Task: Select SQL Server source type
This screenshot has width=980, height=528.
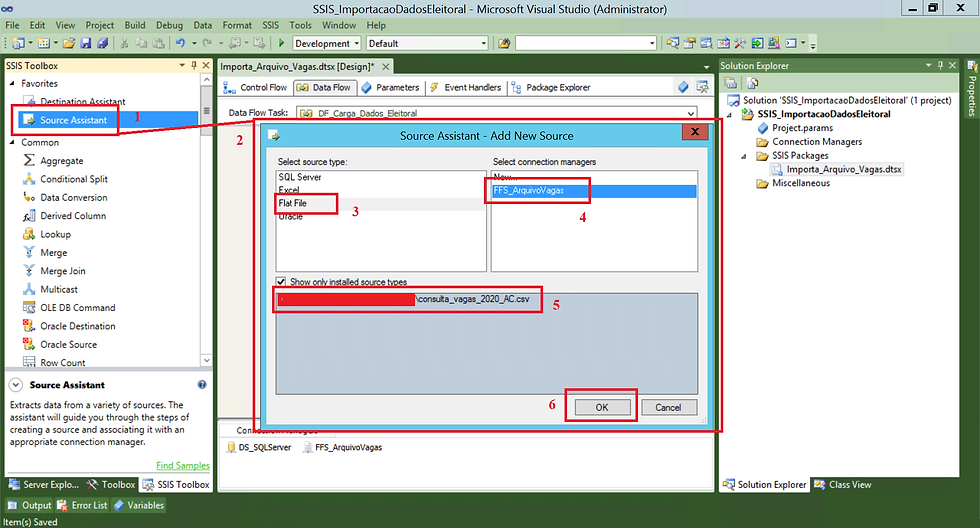Action: [x=380, y=177]
